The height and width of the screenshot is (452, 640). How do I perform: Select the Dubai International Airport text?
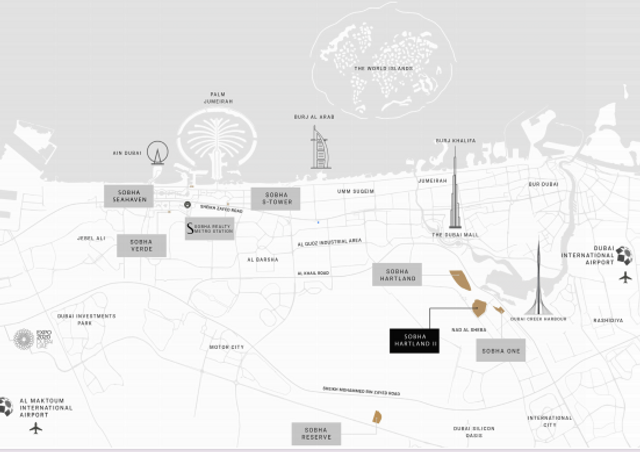pyautogui.click(x=587, y=255)
